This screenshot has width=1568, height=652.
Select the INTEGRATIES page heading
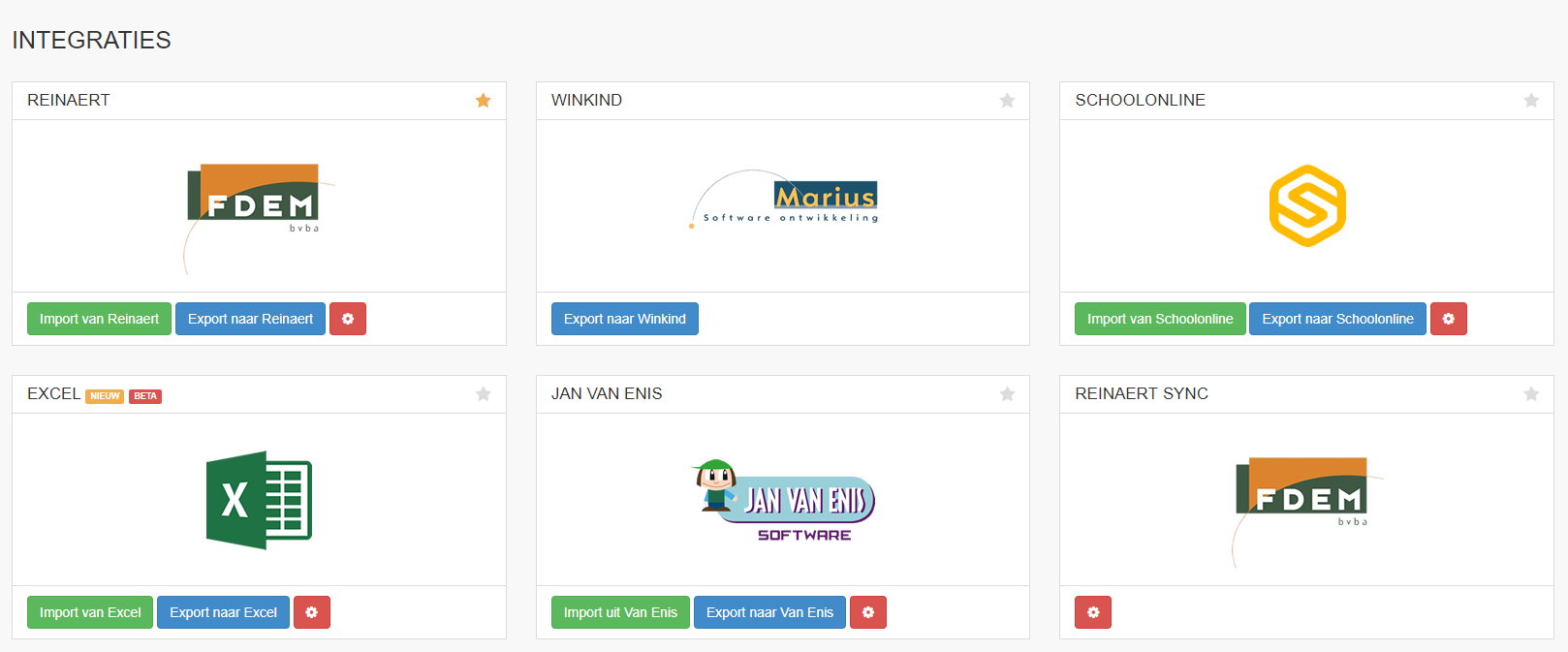[91, 40]
